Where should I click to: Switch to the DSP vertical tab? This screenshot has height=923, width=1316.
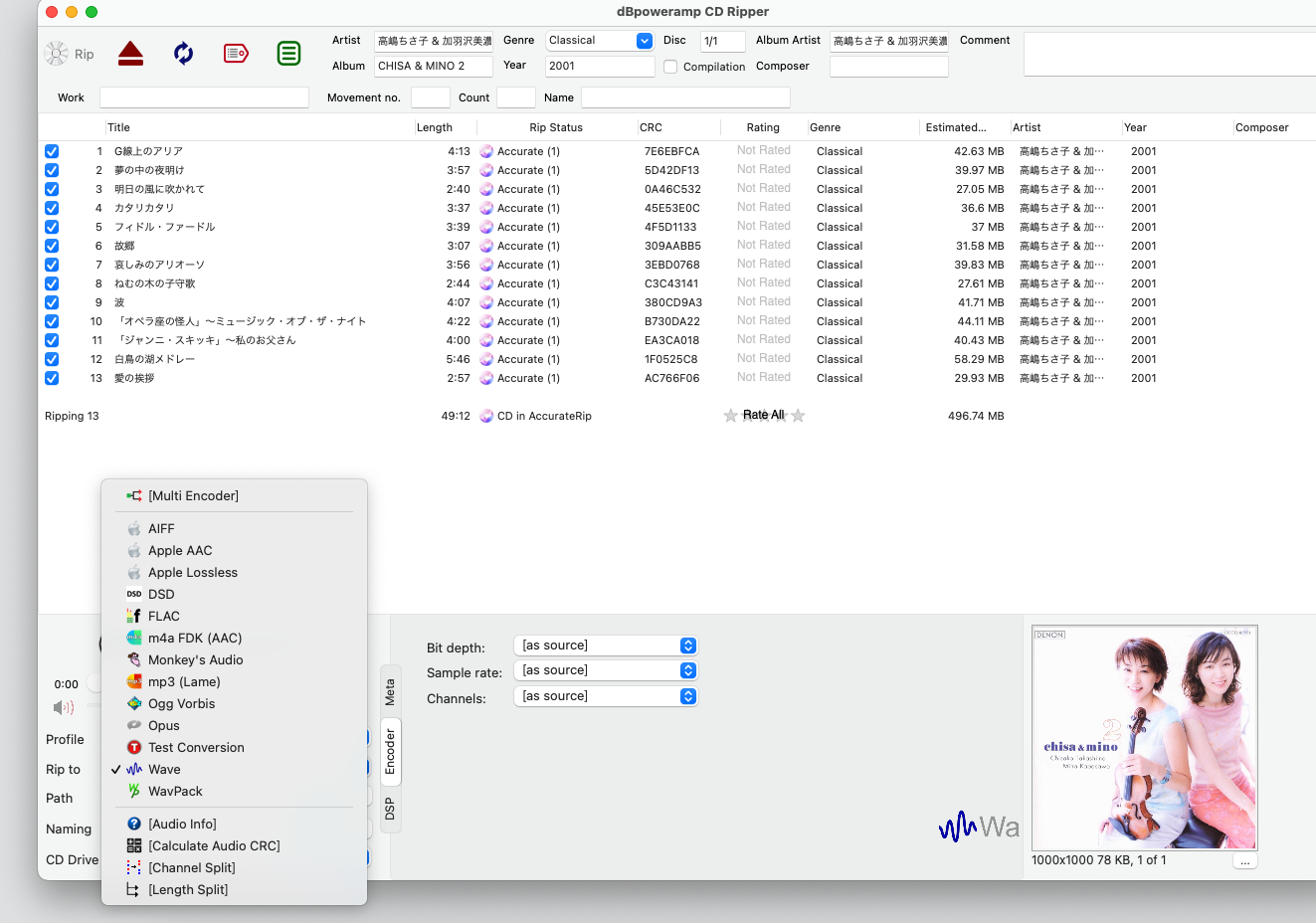click(x=390, y=809)
